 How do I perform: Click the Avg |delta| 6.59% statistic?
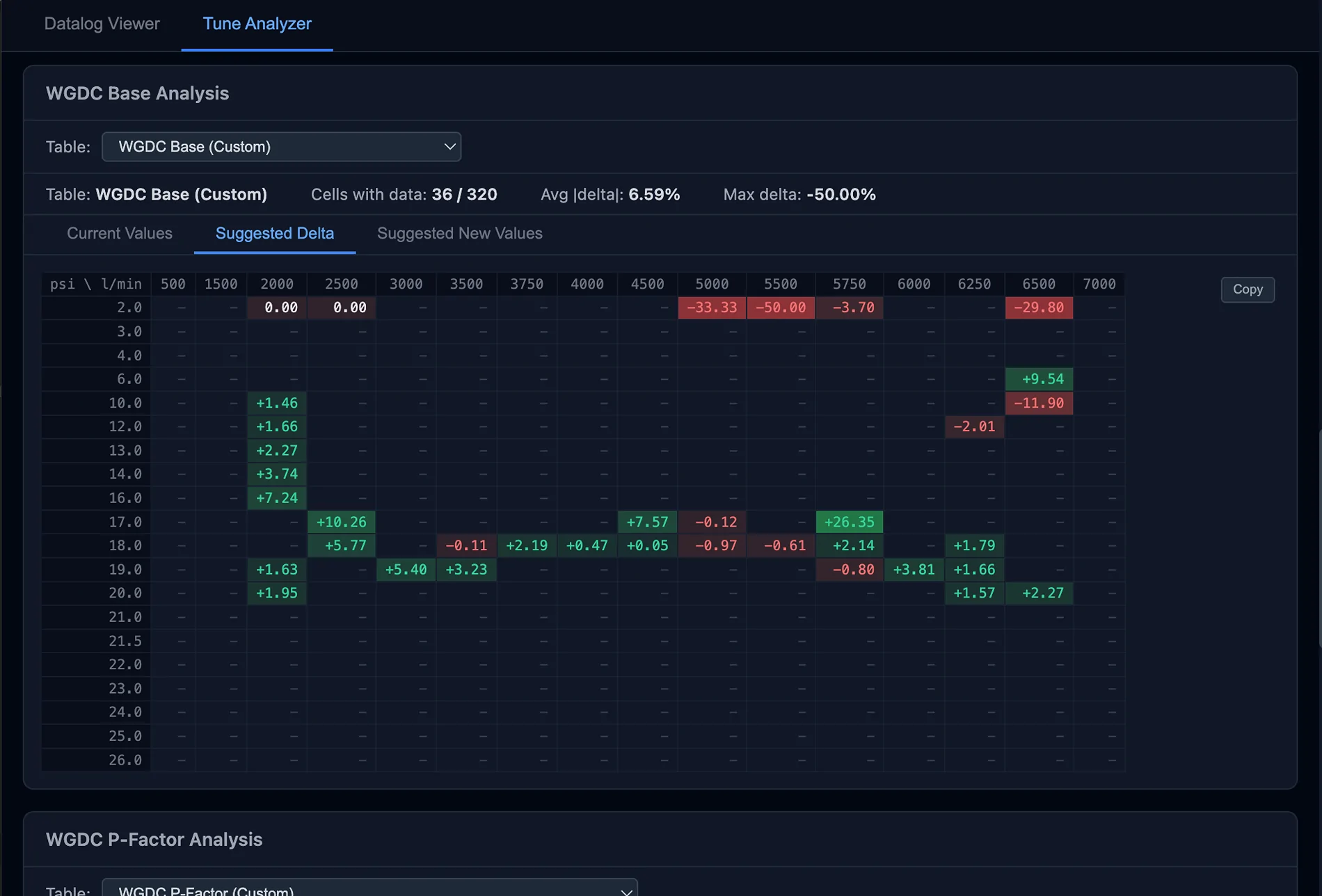(x=610, y=195)
